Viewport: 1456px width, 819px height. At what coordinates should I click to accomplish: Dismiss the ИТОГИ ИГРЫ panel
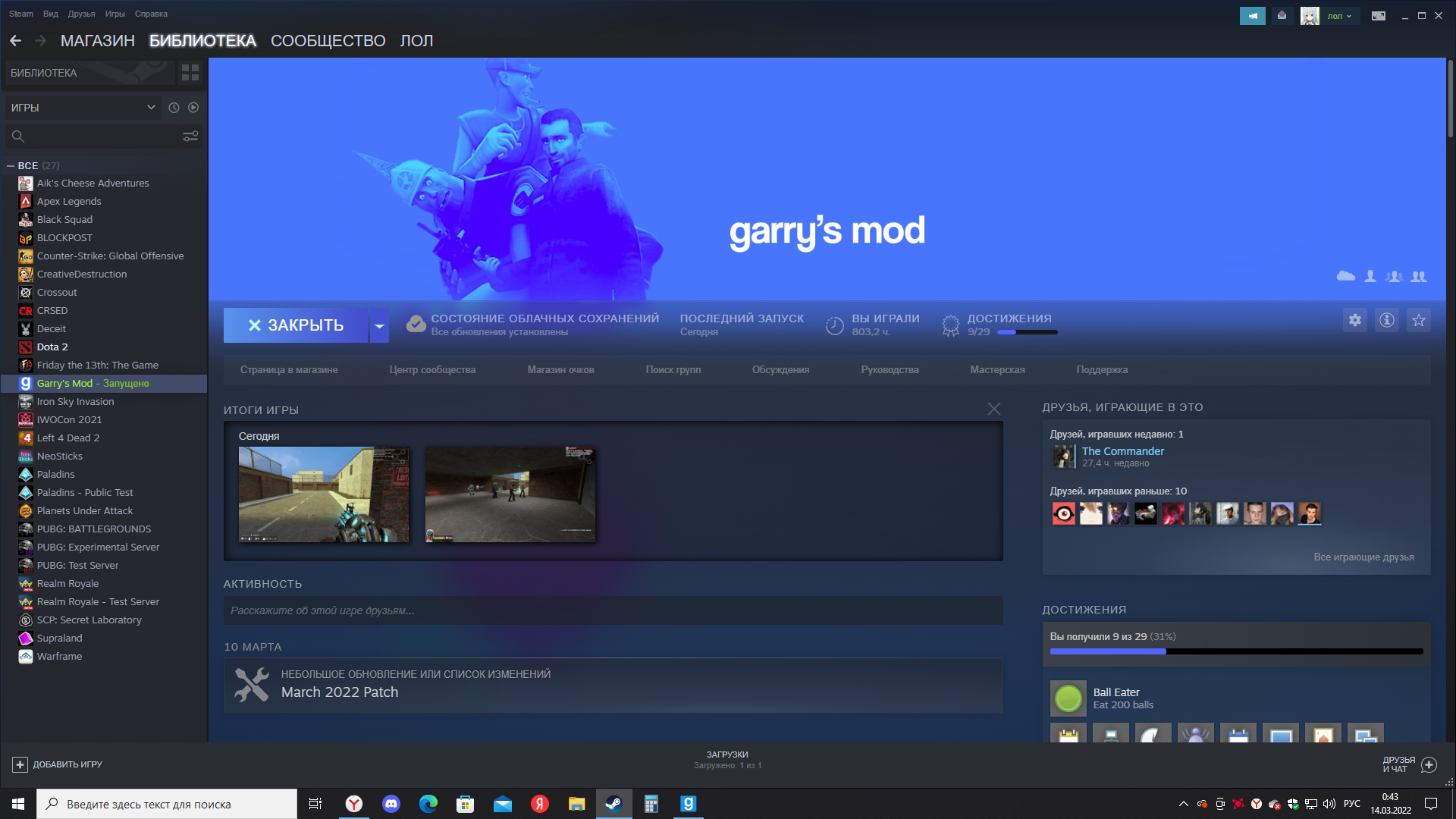pos(994,409)
